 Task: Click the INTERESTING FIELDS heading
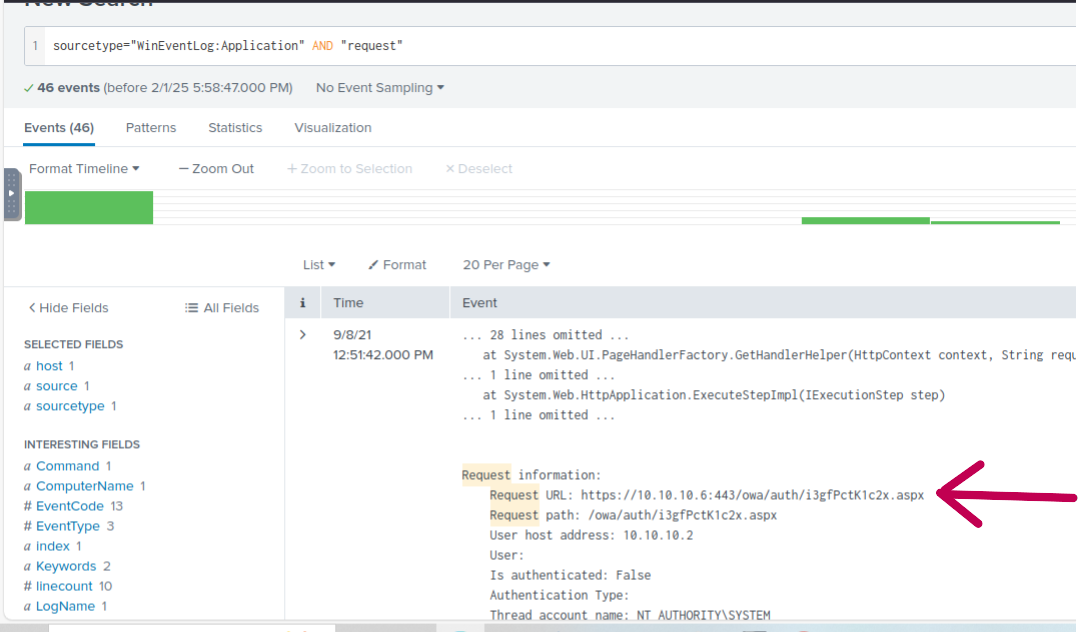click(x=82, y=444)
